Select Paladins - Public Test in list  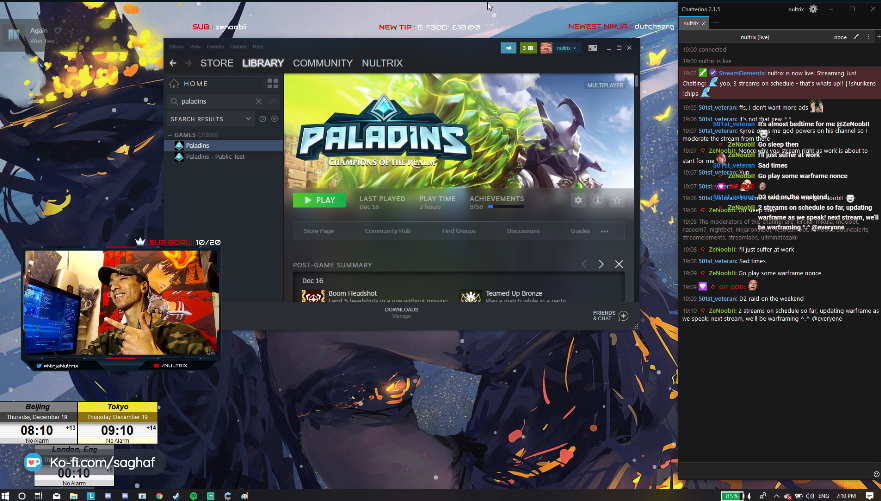[224, 157]
